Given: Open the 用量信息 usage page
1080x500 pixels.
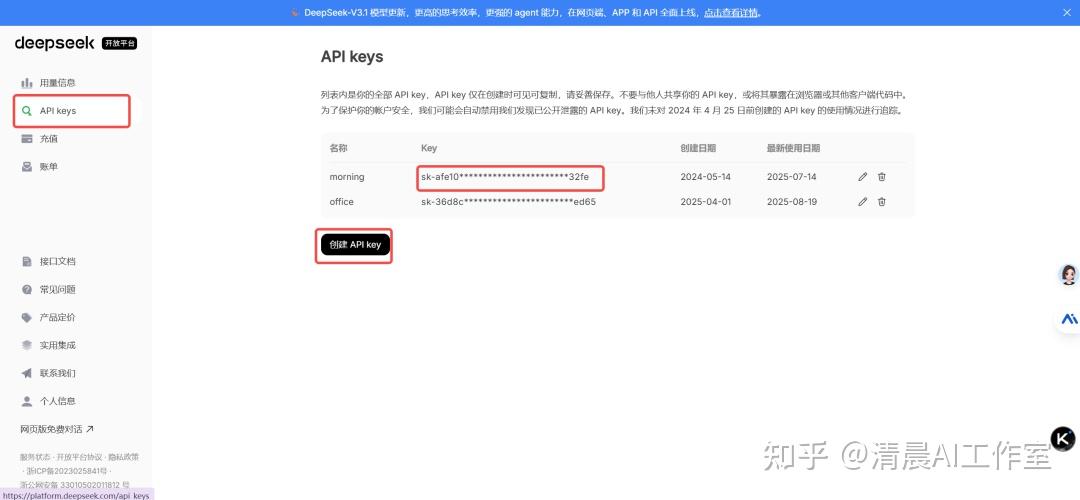Looking at the screenshot, I should pyautogui.click(x=57, y=83).
